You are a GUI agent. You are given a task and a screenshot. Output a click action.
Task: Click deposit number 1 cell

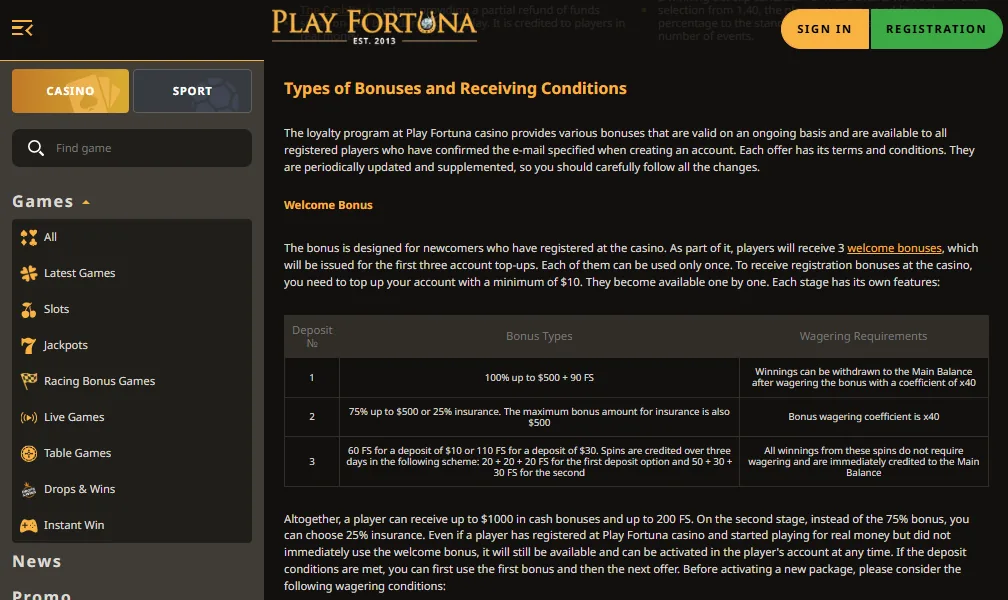coord(312,377)
